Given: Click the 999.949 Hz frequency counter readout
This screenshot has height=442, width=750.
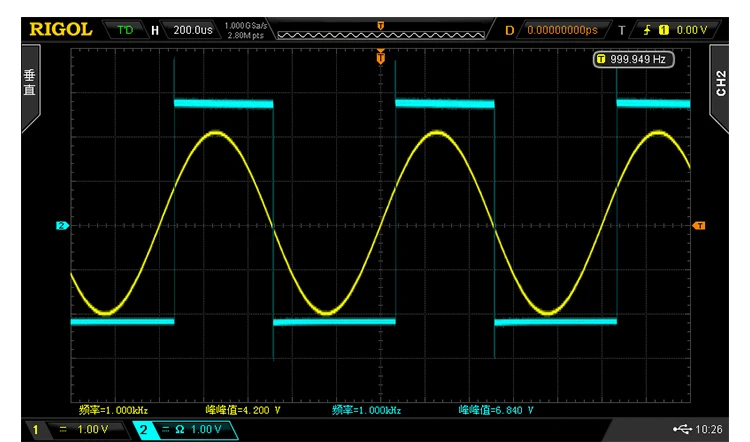Looking at the screenshot, I should pyautogui.click(x=633, y=59).
